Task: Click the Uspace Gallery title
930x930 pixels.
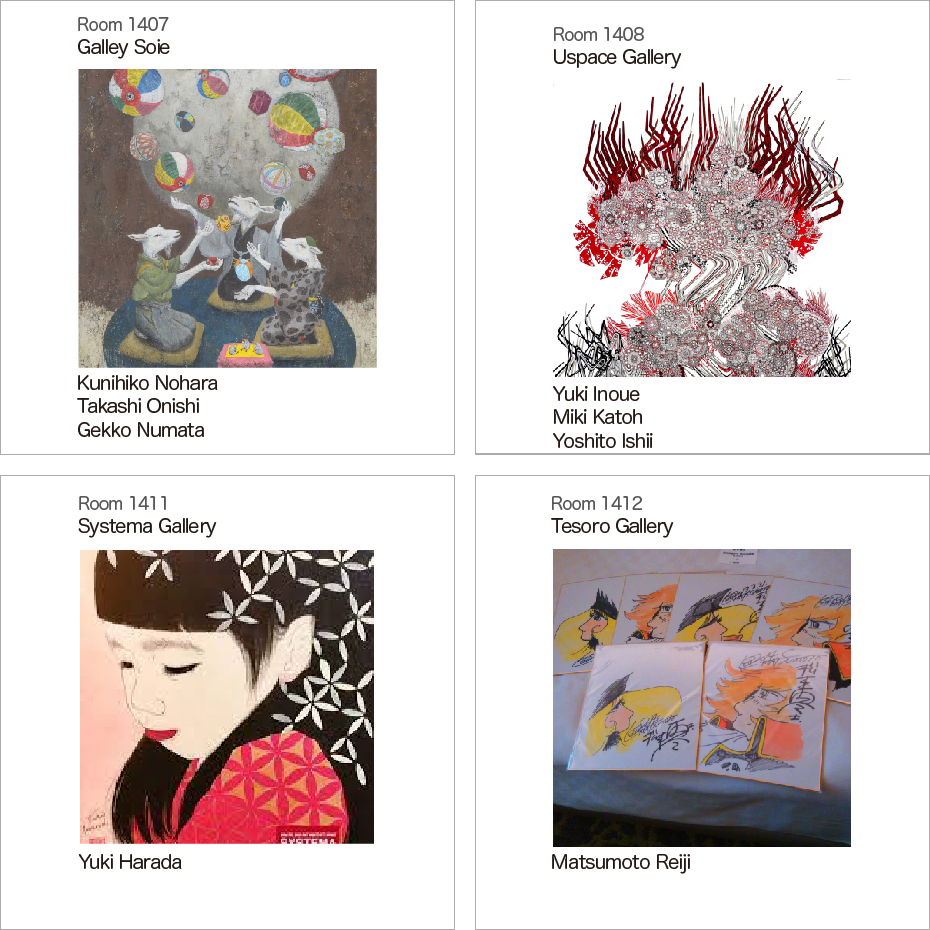Action: (617, 58)
